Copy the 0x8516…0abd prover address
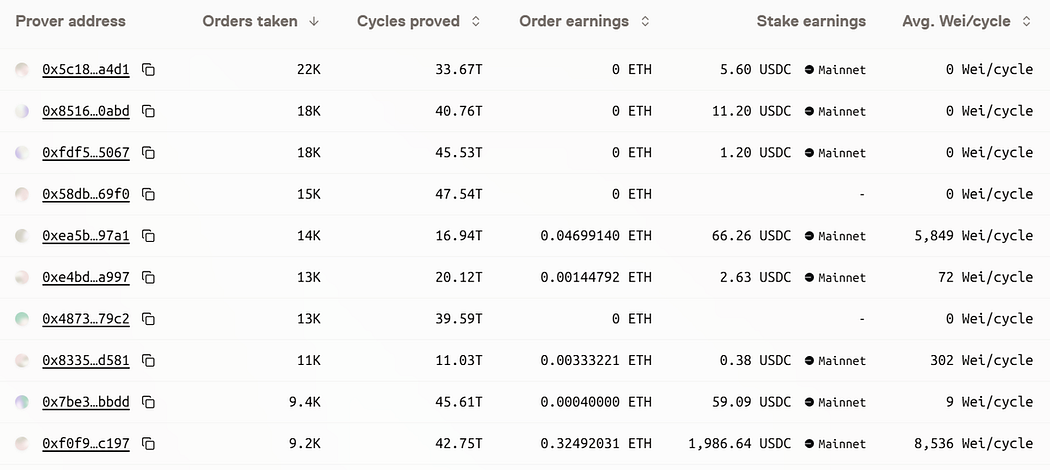The width and height of the screenshot is (1050, 470). (x=149, y=111)
